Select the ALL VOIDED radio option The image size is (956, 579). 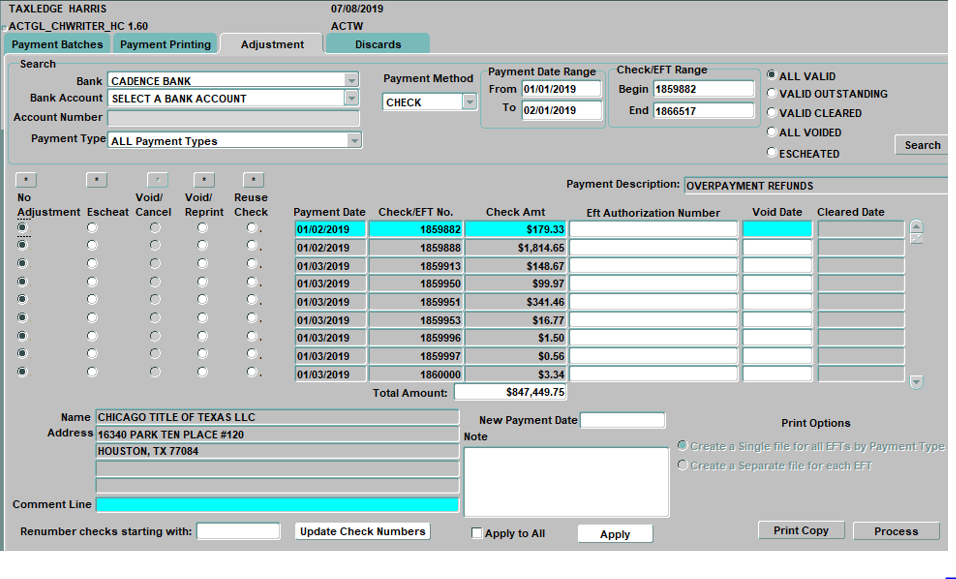(771, 132)
